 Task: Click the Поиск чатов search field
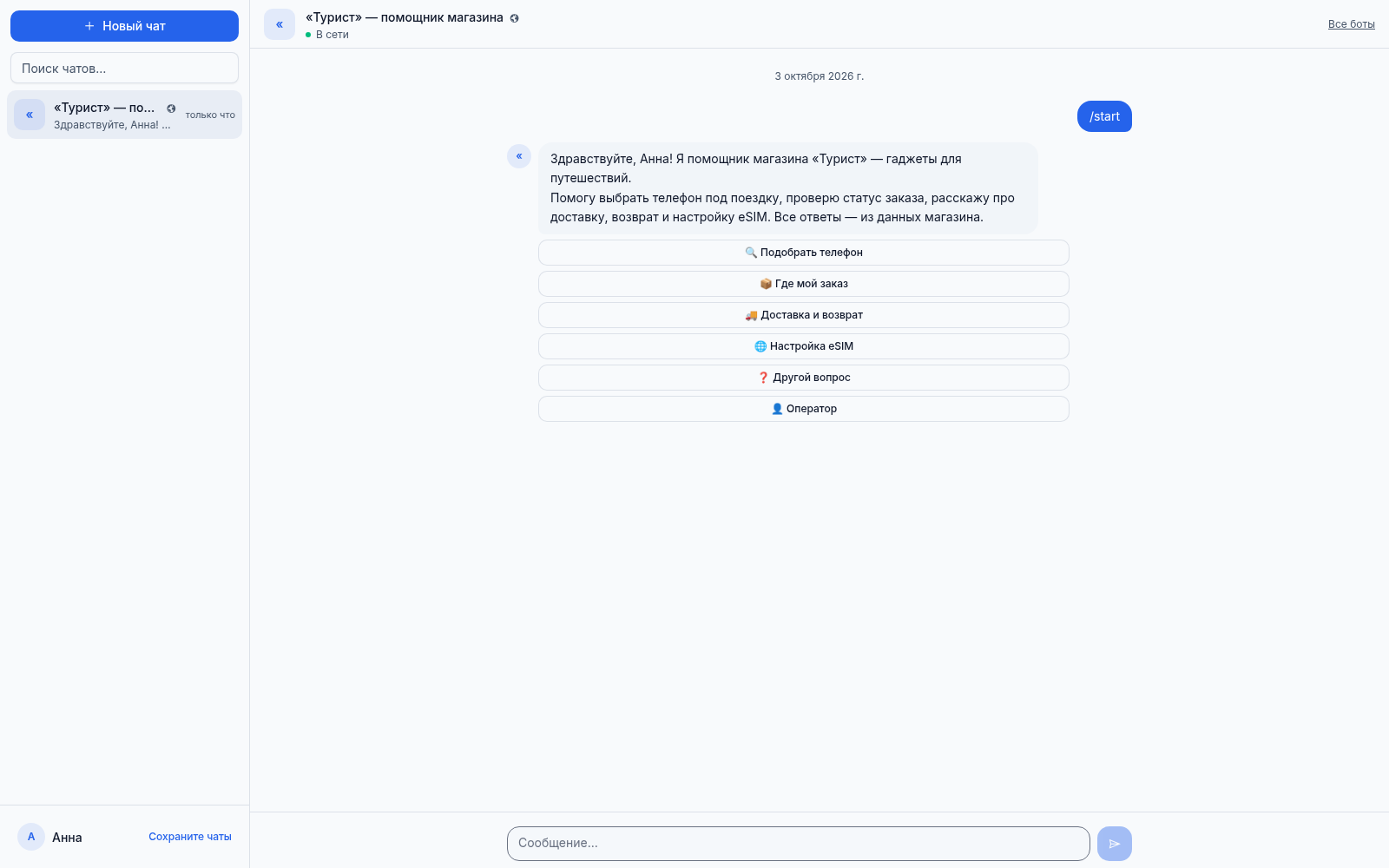(x=124, y=68)
